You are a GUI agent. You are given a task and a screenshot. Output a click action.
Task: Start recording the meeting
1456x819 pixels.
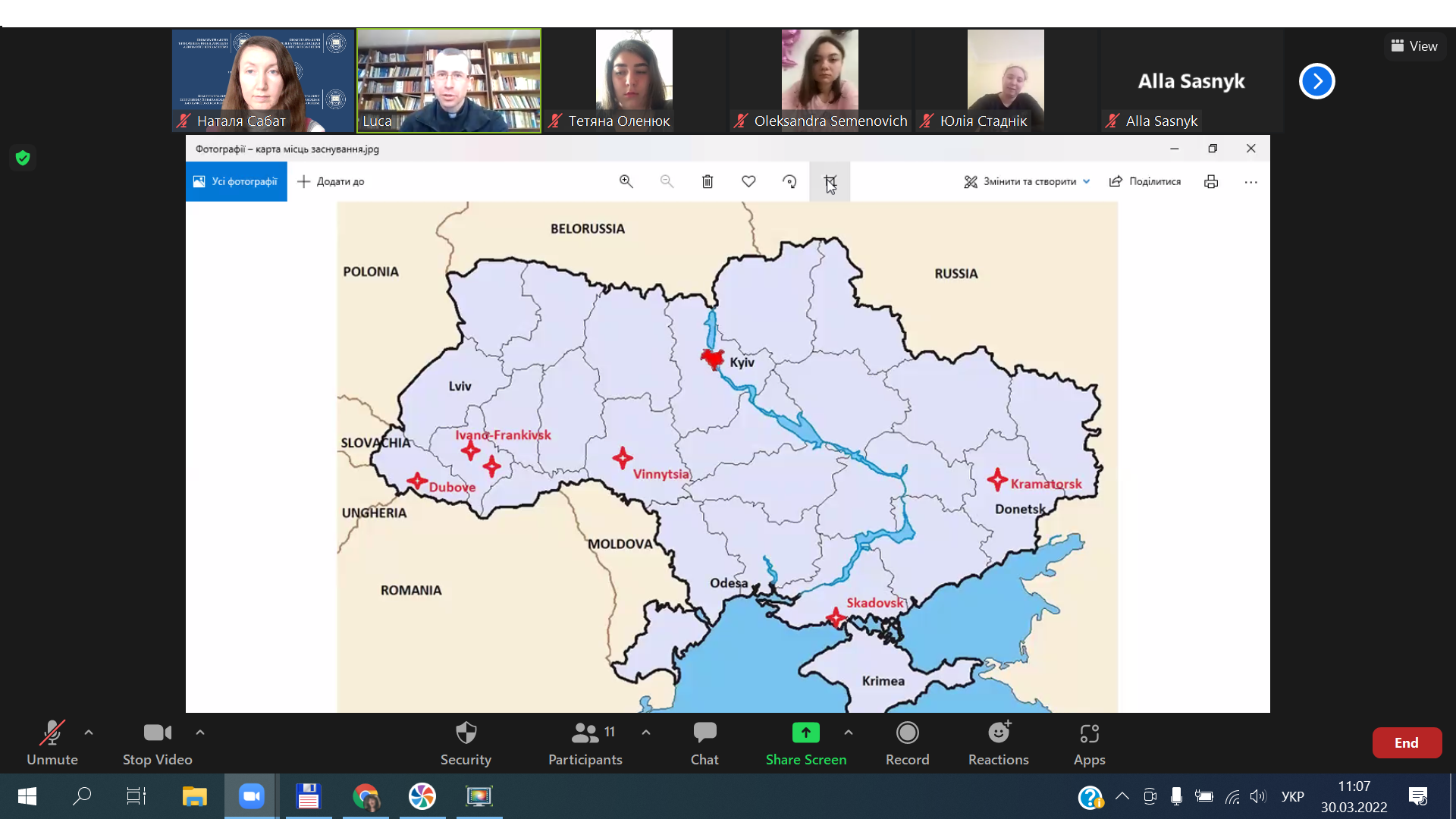click(907, 742)
